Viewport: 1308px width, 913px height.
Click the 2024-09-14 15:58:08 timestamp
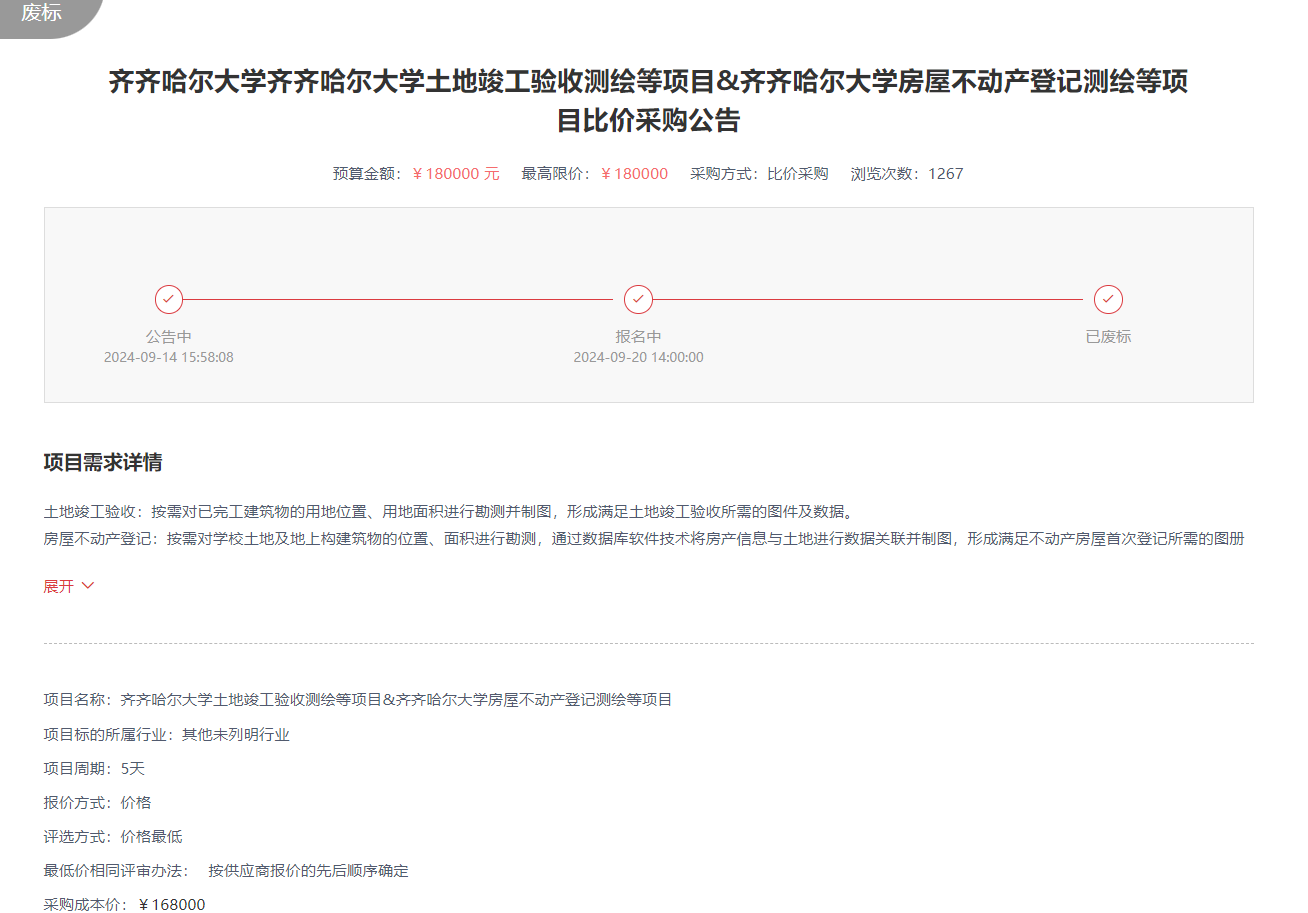[x=169, y=357]
